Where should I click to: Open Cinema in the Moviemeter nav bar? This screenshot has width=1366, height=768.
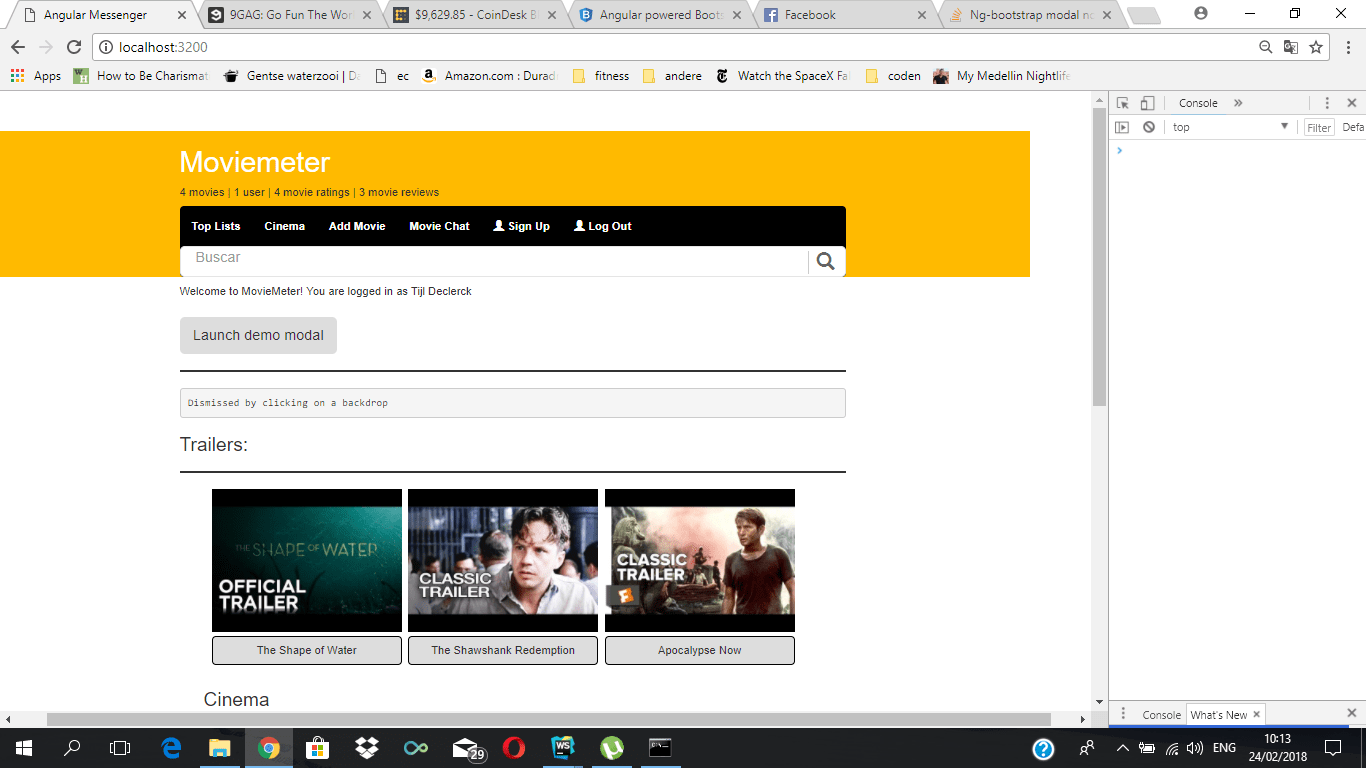pos(284,226)
